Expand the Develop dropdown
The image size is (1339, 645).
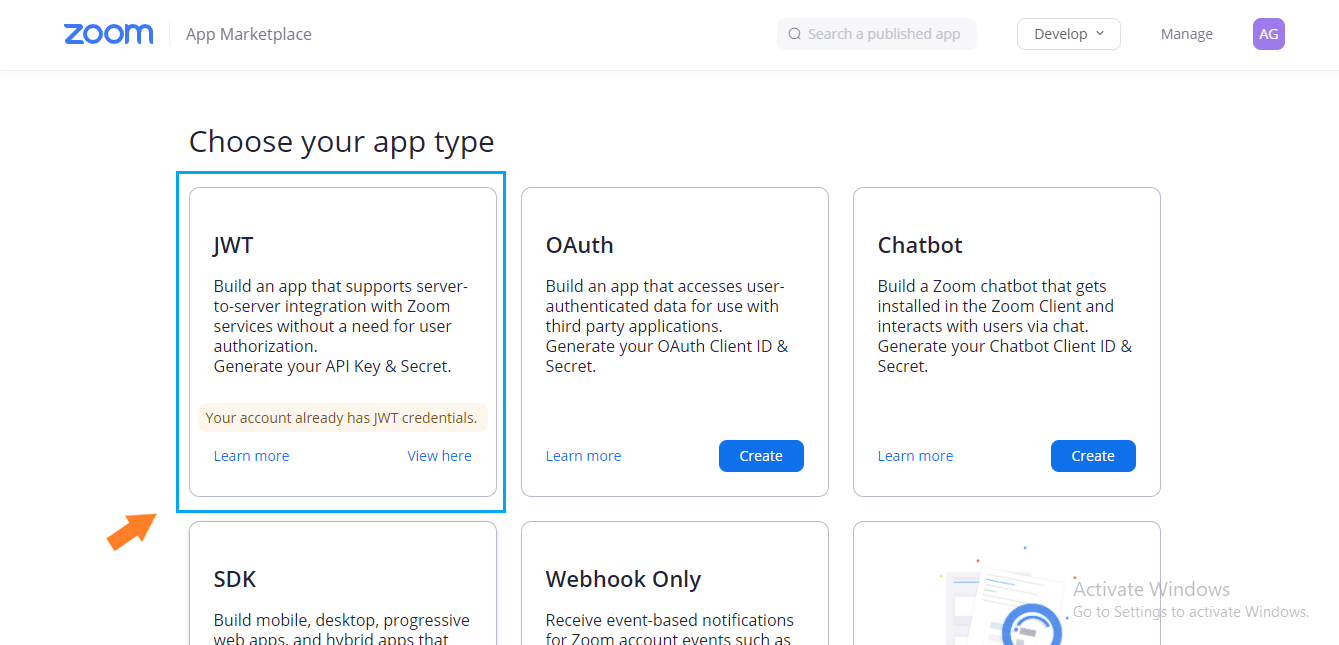tap(1069, 34)
